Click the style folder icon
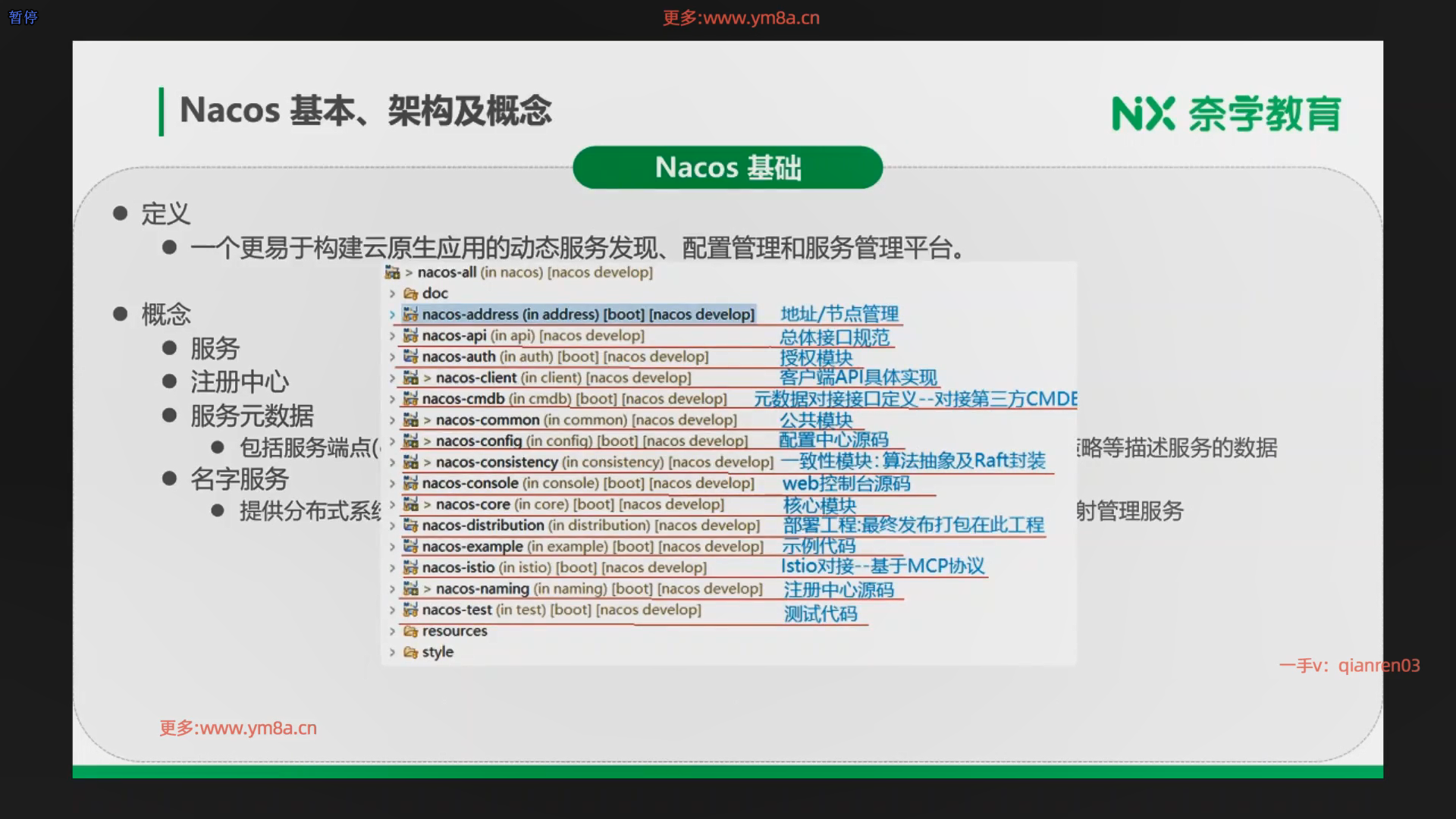1456x819 pixels. [410, 652]
